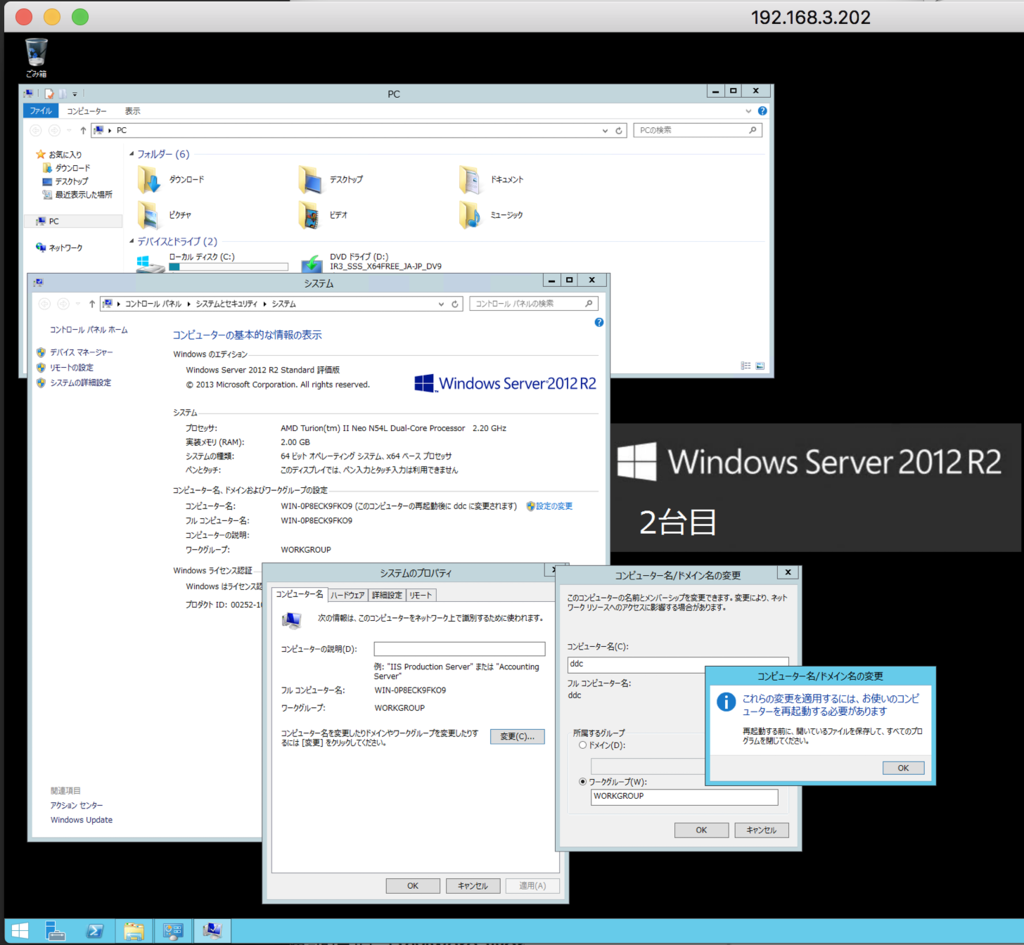Click the WORKGROUP text field
The image size is (1024, 945).
pyautogui.click(x=684, y=797)
